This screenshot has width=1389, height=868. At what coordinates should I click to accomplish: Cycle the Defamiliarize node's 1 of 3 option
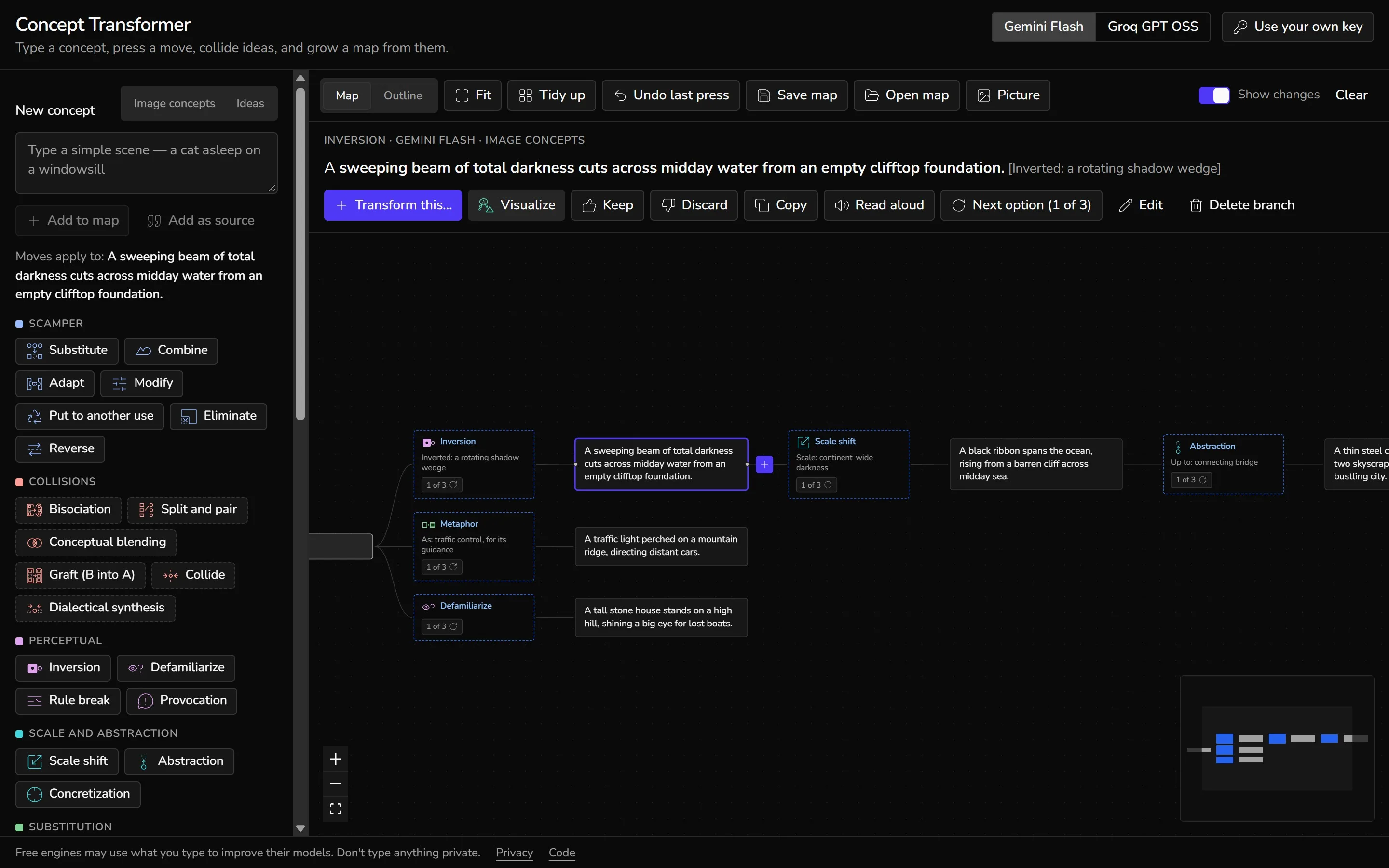pyautogui.click(x=441, y=626)
